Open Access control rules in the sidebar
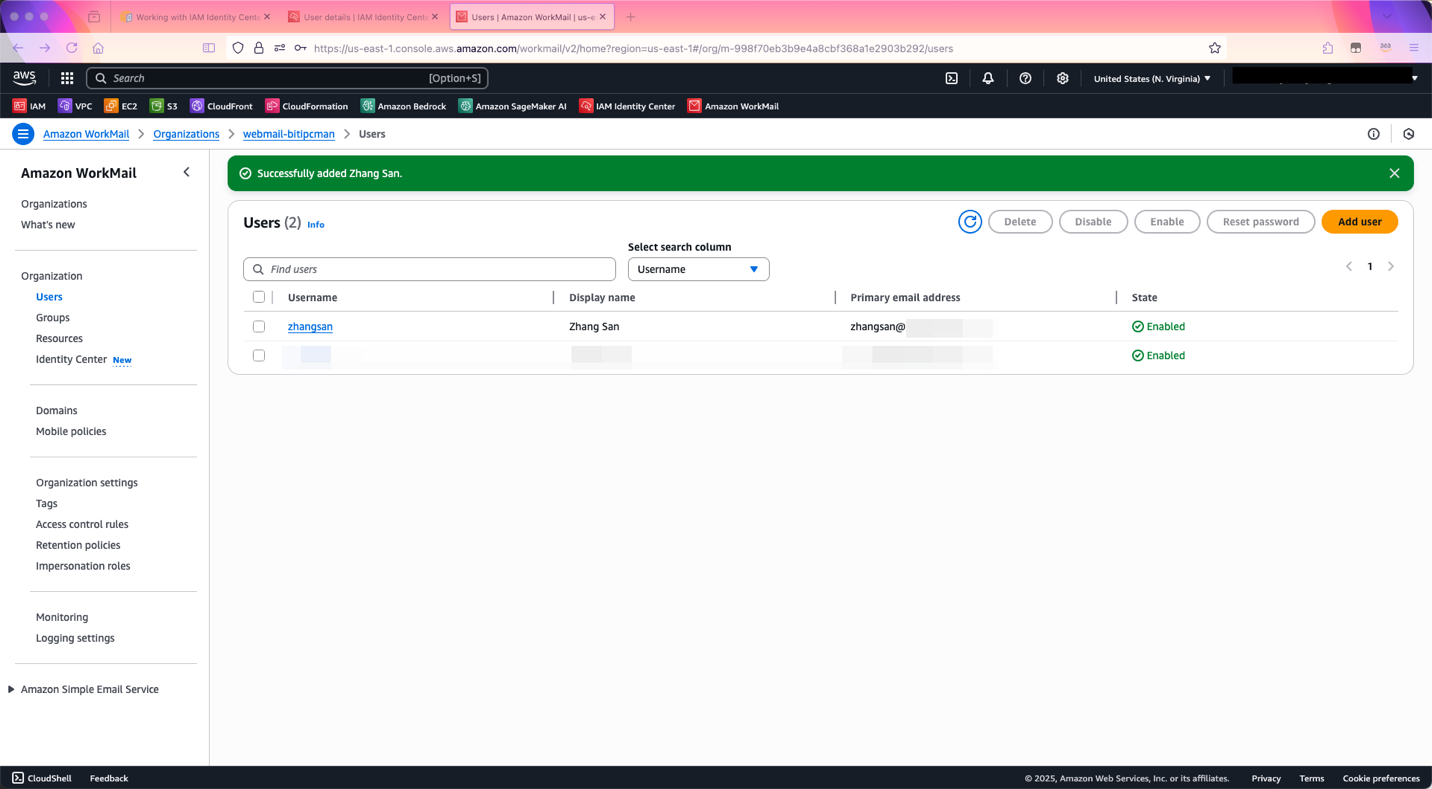 click(x=82, y=525)
